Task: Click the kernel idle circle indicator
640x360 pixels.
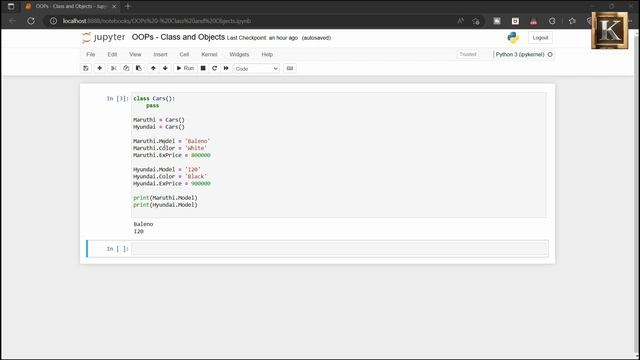Action: 550,54
